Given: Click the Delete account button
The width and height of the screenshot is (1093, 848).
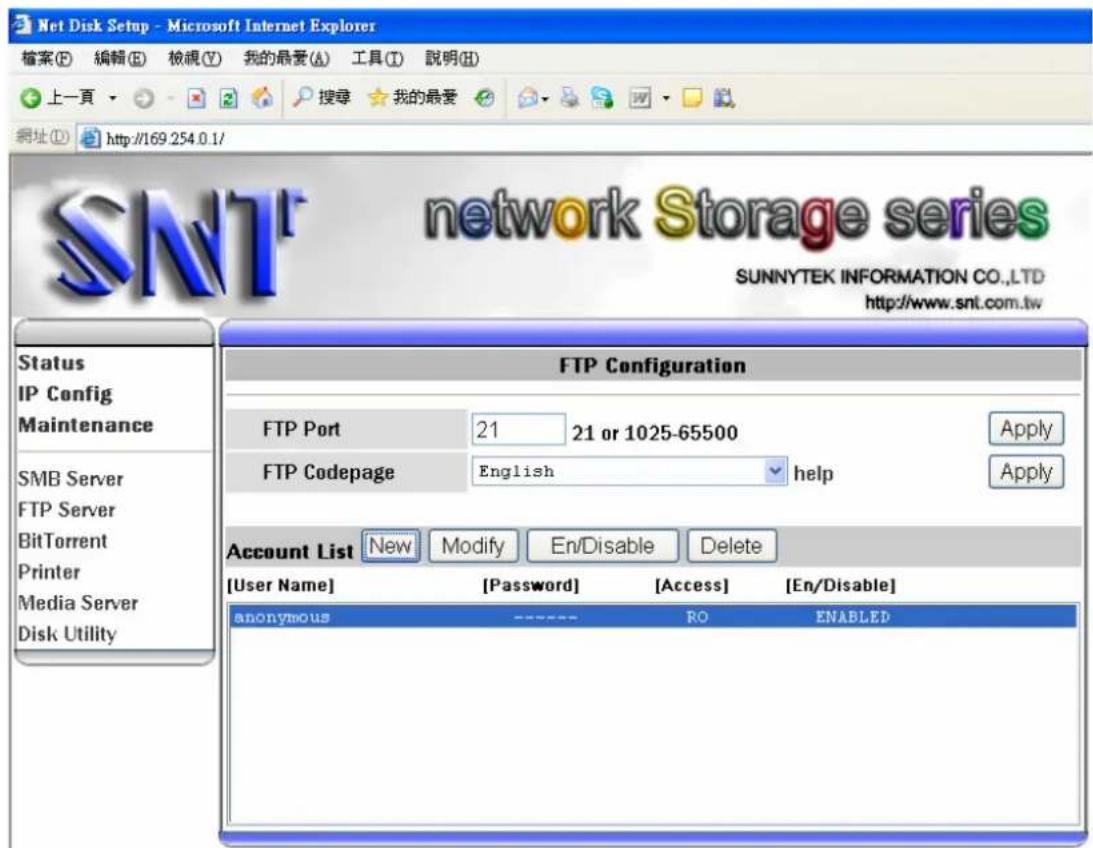Looking at the screenshot, I should pyautogui.click(x=731, y=546).
